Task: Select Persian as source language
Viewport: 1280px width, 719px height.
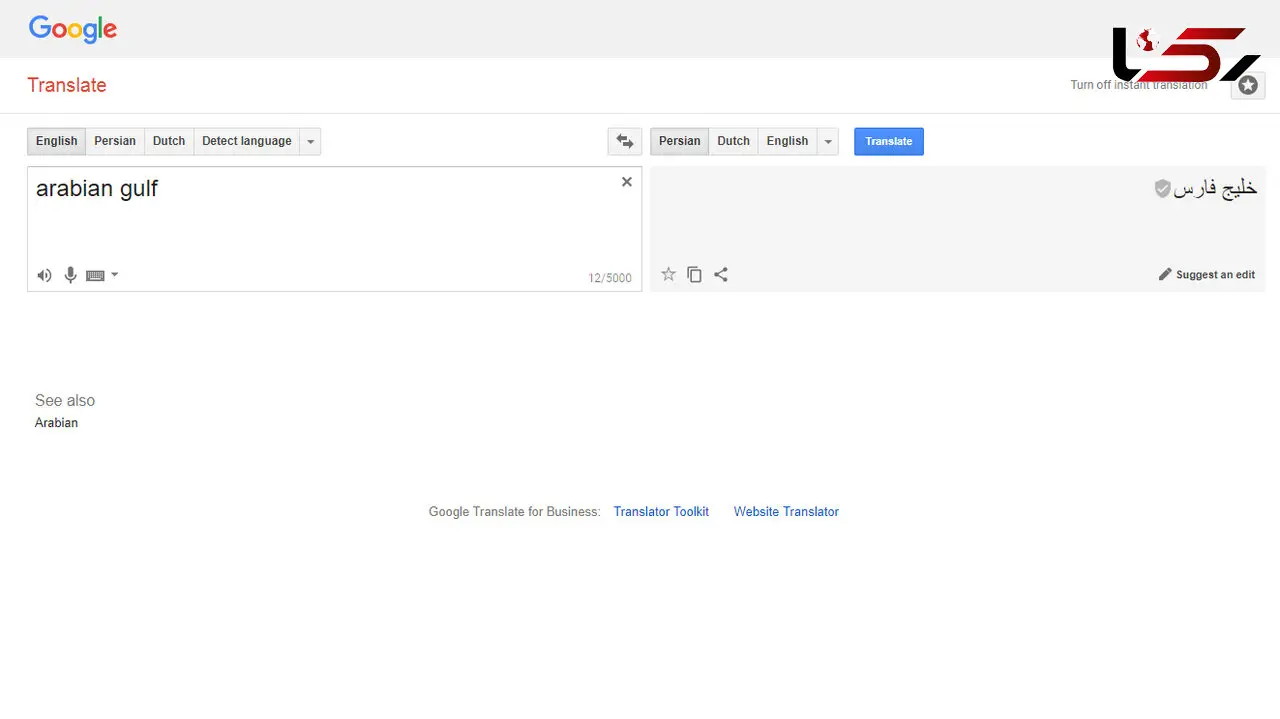Action: 115,141
